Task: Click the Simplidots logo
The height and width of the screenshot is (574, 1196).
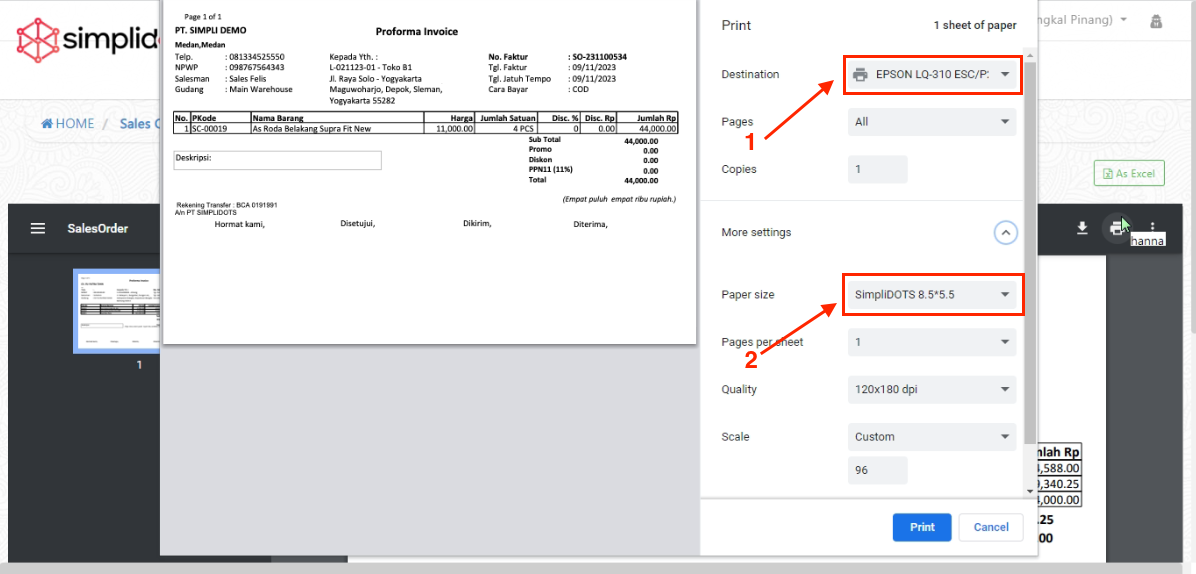Action: (88, 39)
